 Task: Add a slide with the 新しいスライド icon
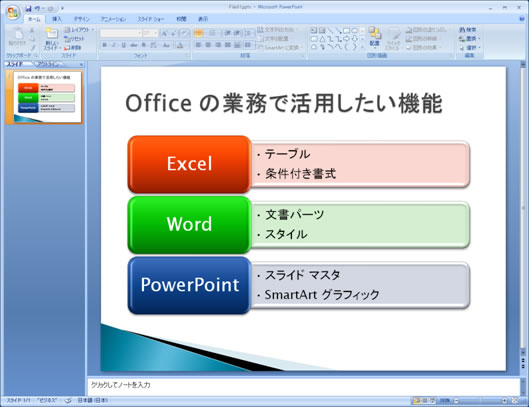click(52, 34)
